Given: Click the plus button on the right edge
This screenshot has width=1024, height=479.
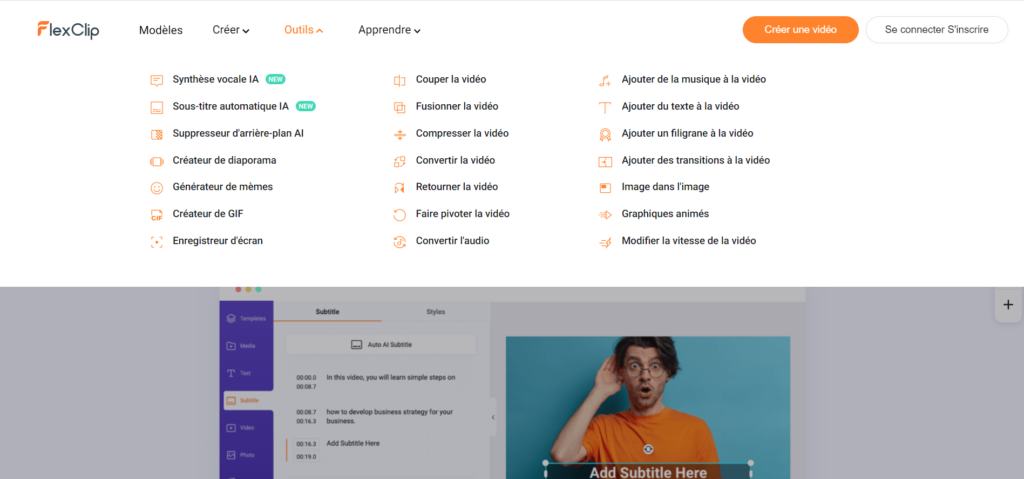Looking at the screenshot, I should click(1008, 305).
